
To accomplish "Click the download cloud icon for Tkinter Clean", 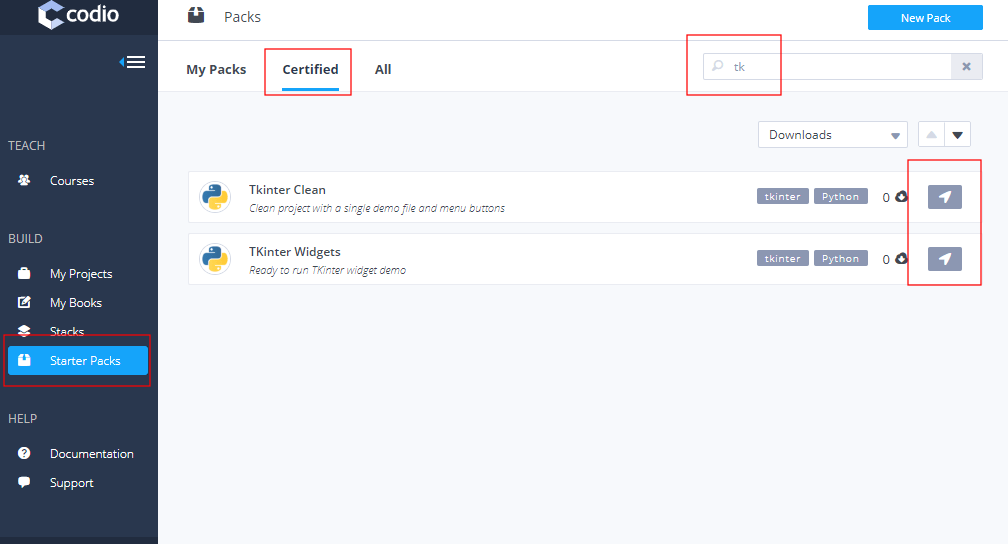I will [x=901, y=197].
